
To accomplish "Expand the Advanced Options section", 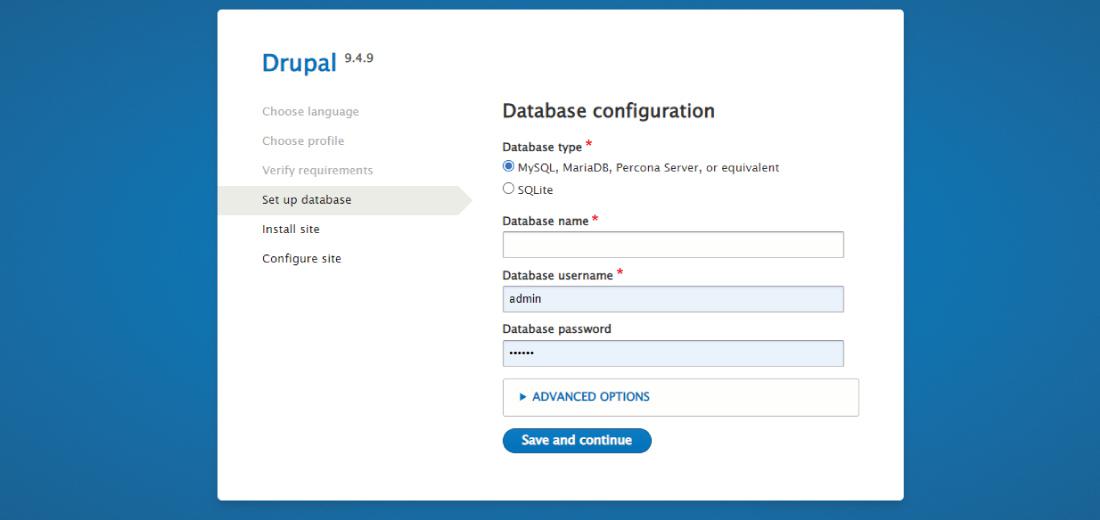I will [x=590, y=397].
